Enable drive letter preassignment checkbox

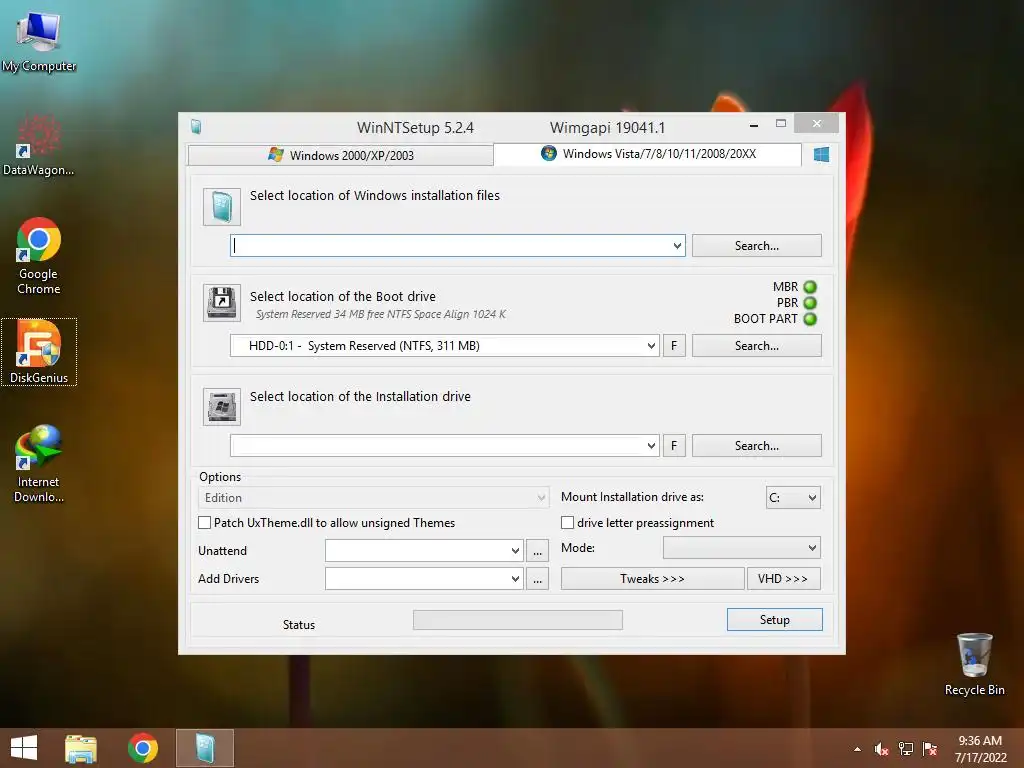[568, 522]
